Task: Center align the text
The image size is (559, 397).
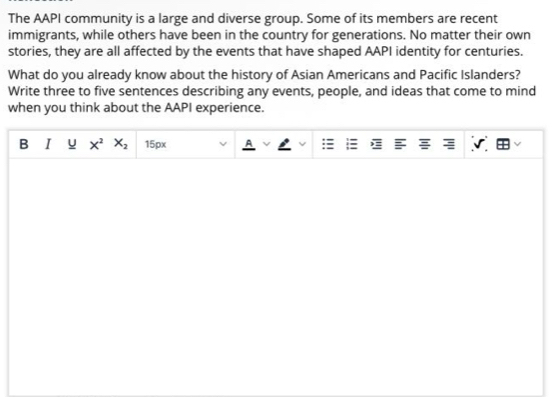Action: [424, 144]
